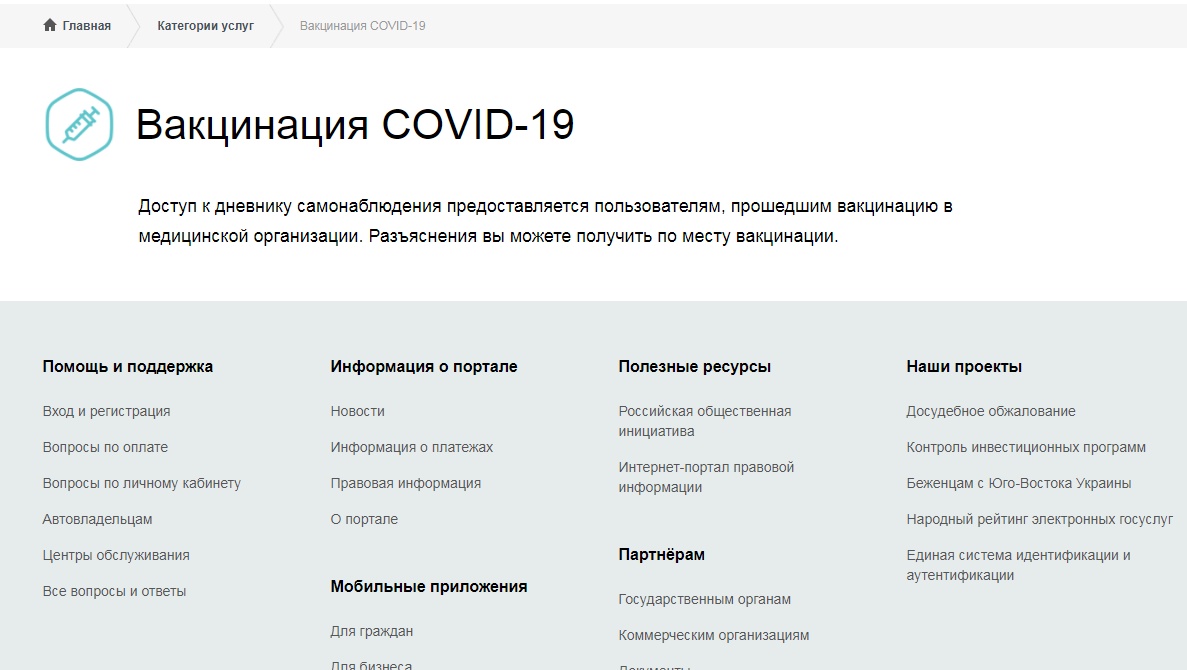The image size is (1187, 670).
Task: Open Интернет-портал правовой информации link
Action: coord(705,477)
